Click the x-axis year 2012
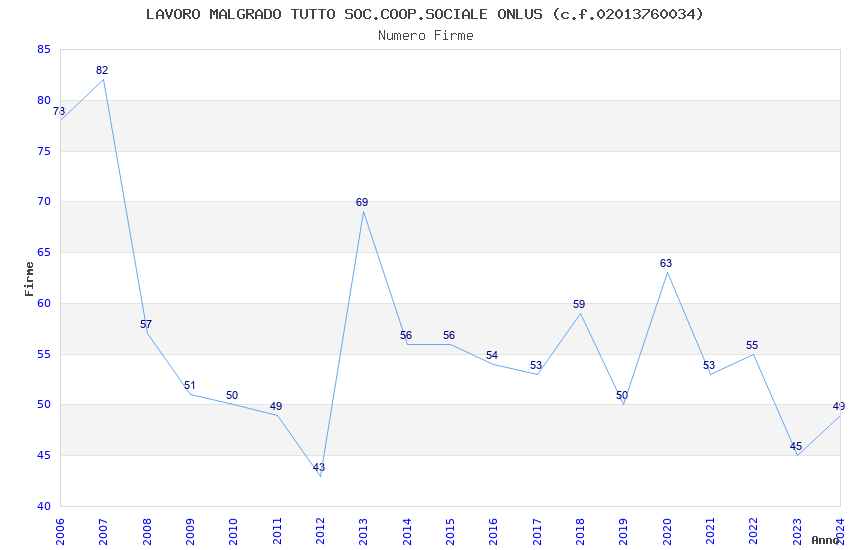The image size is (850, 550). (x=320, y=531)
